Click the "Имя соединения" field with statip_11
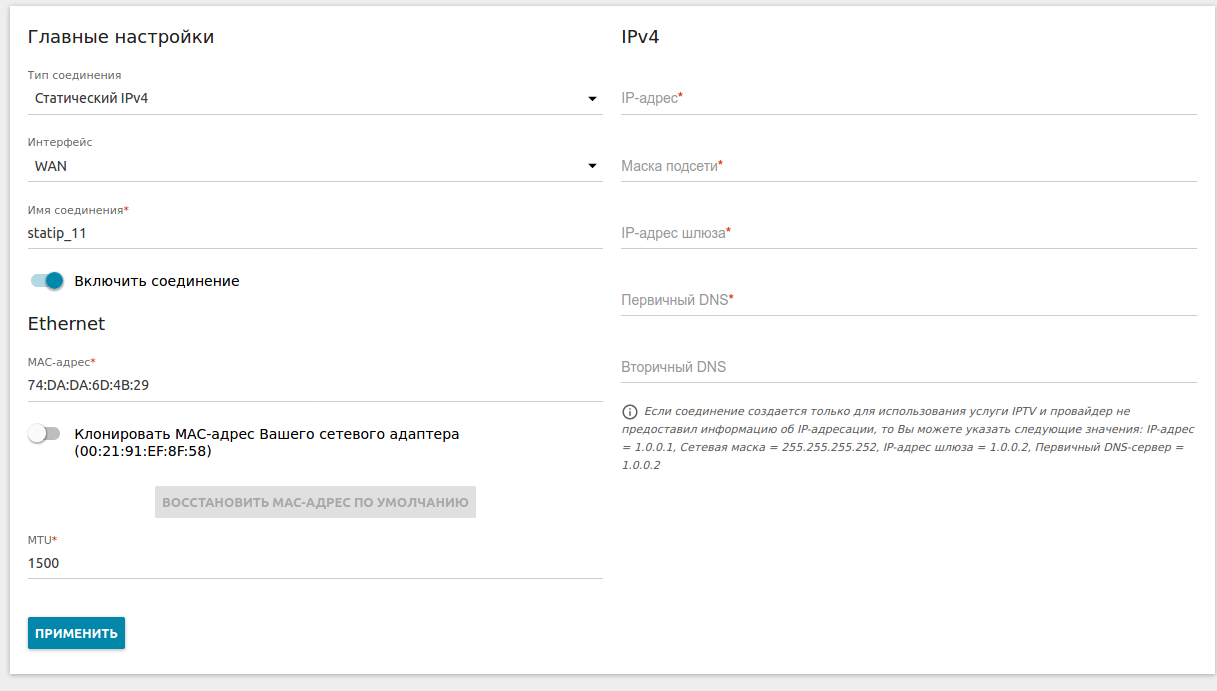This screenshot has width=1217, height=691. [x=314, y=233]
